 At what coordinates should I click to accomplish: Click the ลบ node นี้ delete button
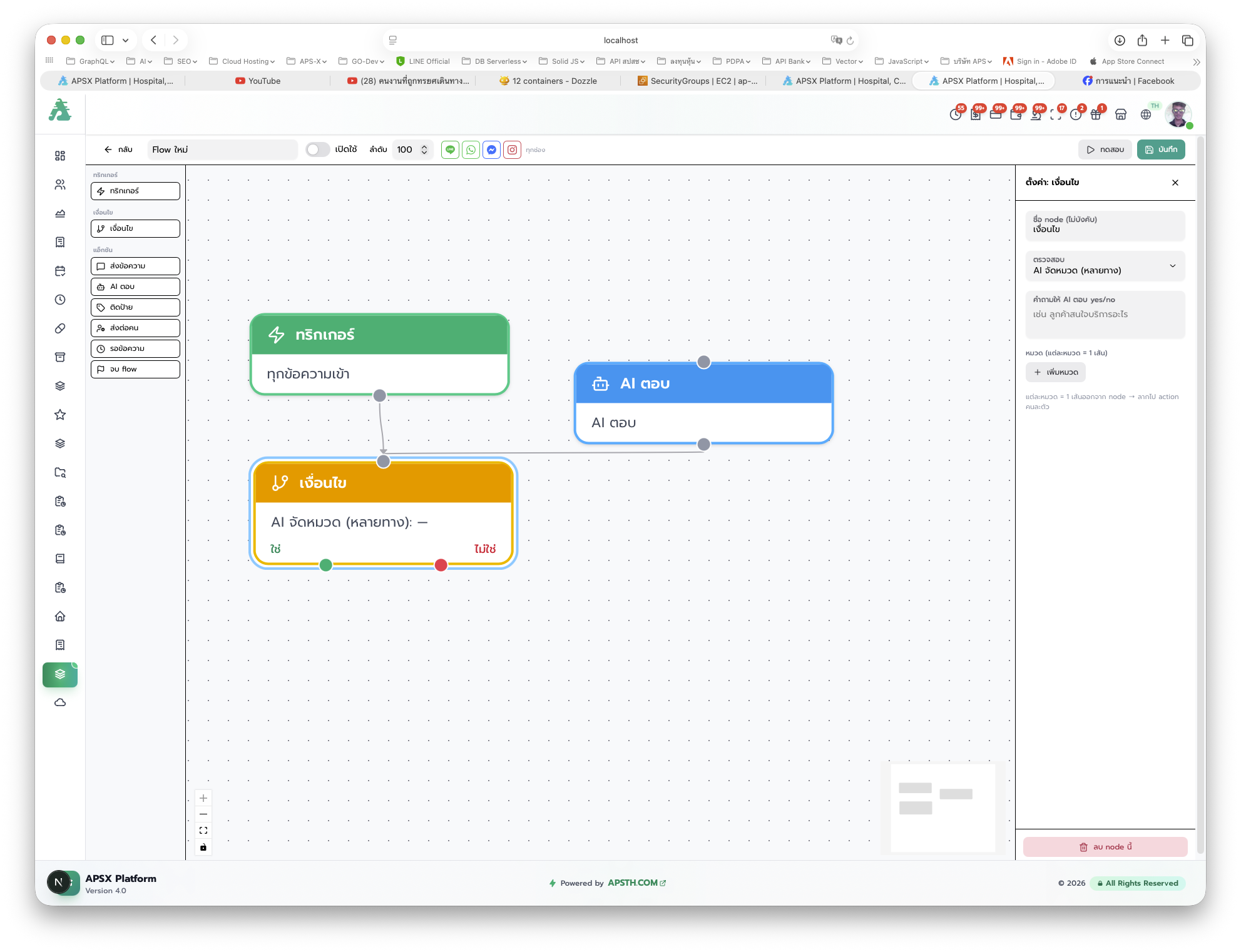coord(1105,847)
